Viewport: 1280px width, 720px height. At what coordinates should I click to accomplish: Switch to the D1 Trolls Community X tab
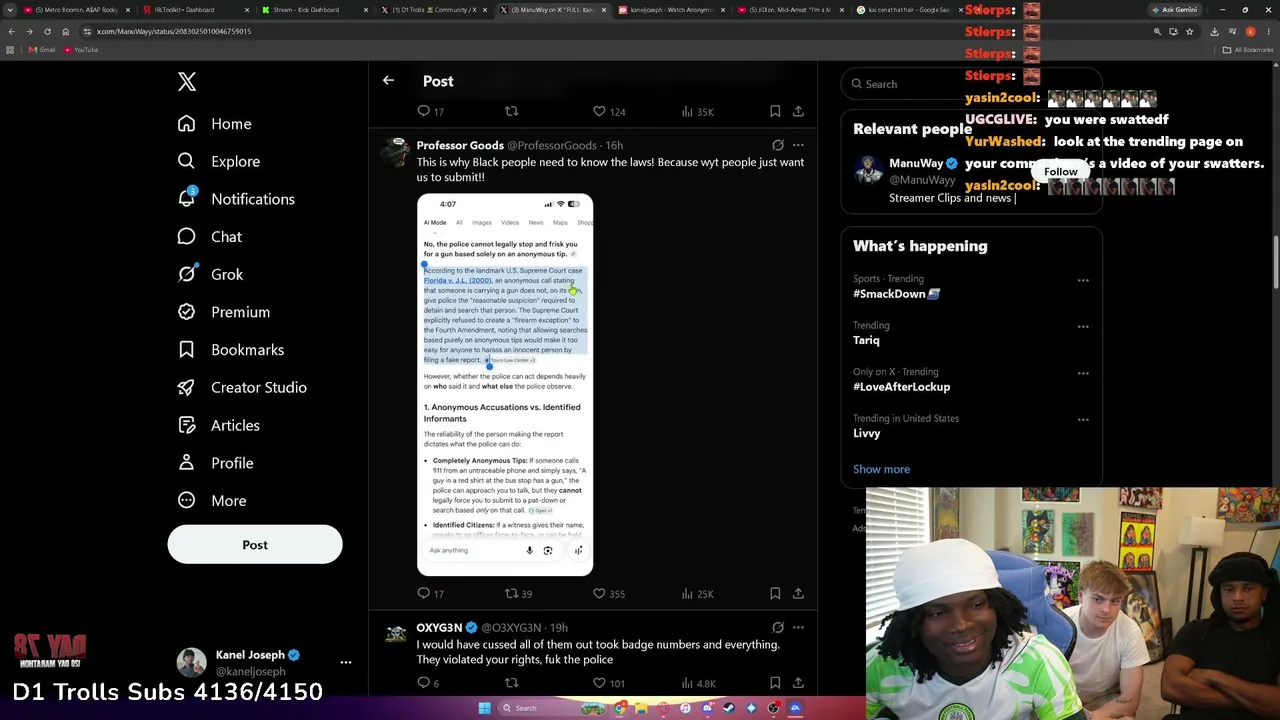tap(432, 10)
